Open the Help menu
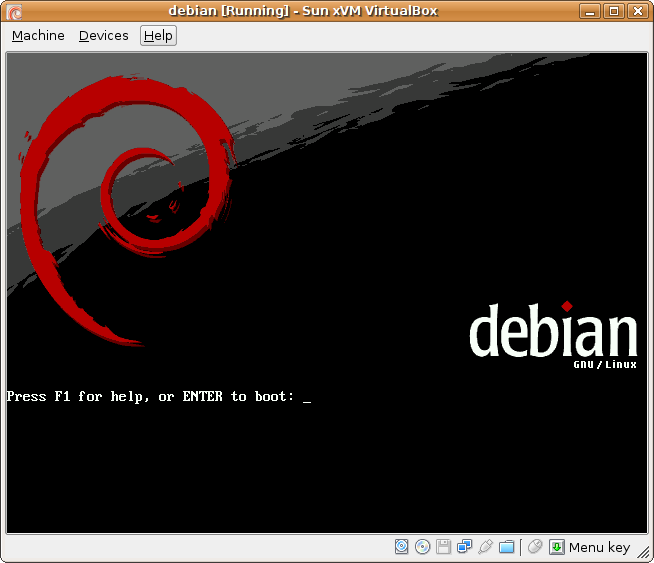The width and height of the screenshot is (654, 563). point(158,35)
